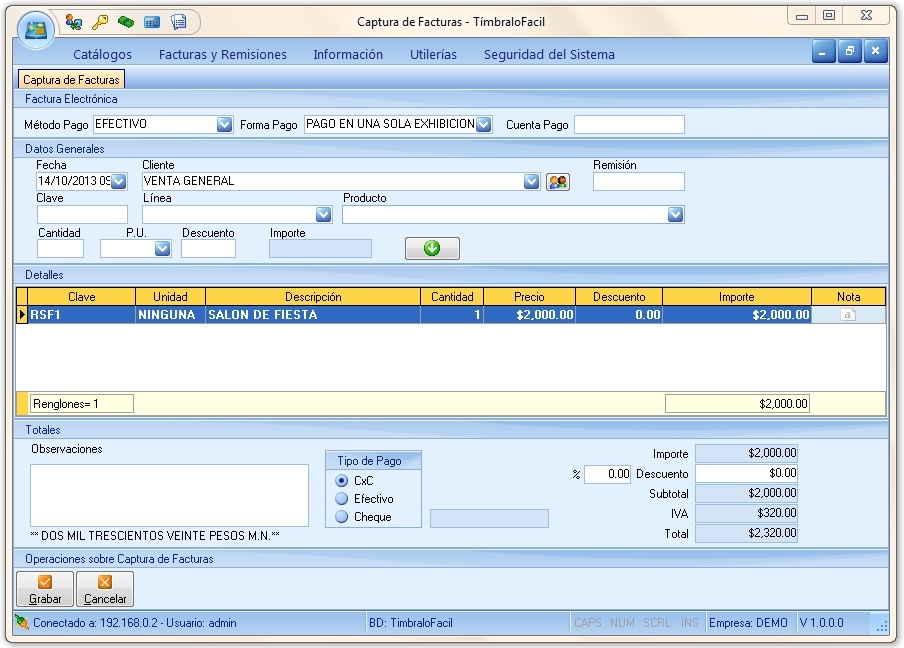Click the Nota icon in the RSF1 row

pyautogui.click(x=848, y=315)
